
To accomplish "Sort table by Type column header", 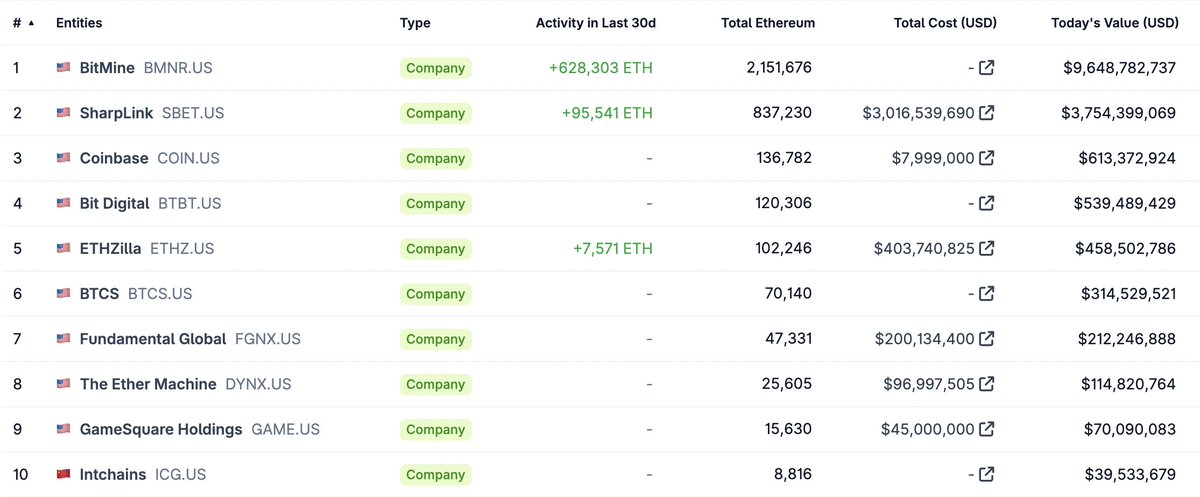I will tap(415, 23).
